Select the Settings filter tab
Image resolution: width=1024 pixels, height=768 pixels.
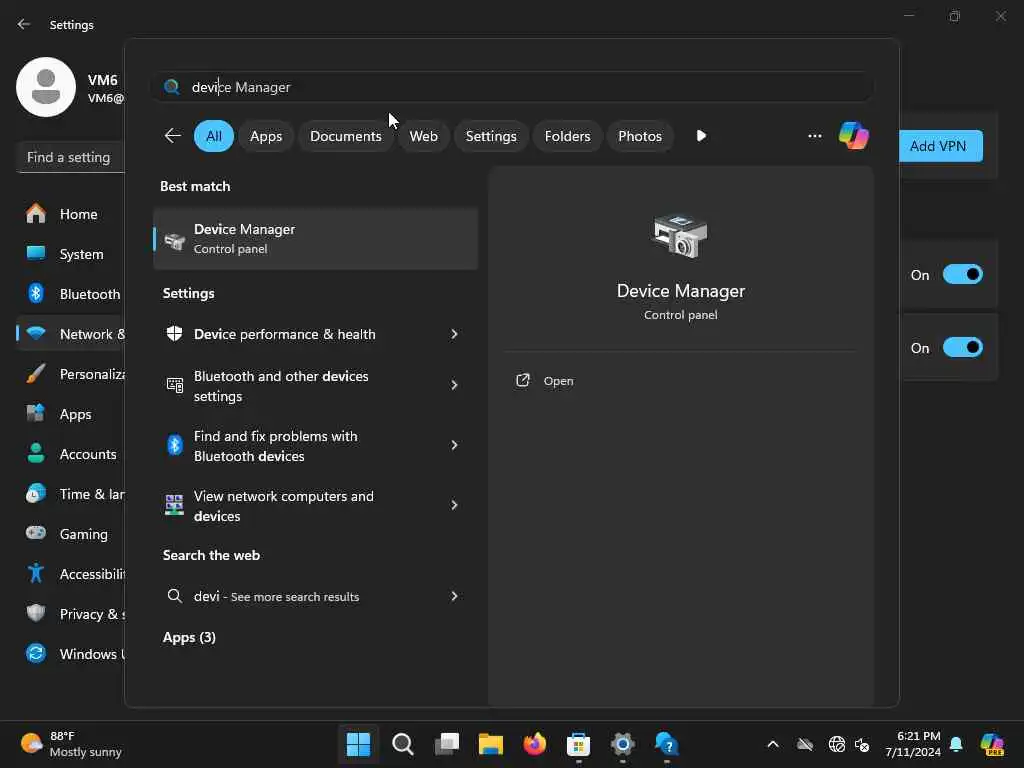tap(490, 136)
